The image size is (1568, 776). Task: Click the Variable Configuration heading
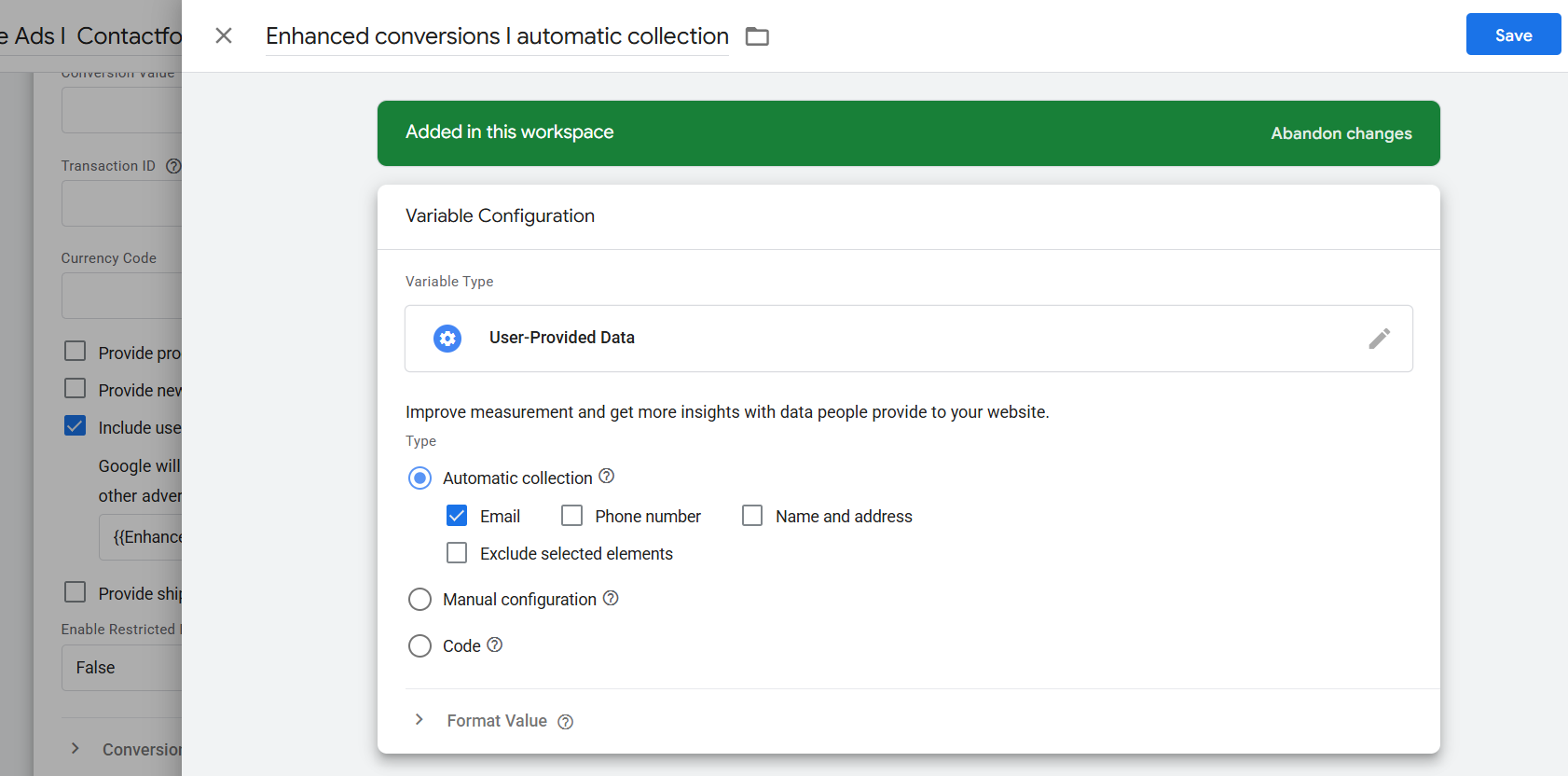click(500, 216)
